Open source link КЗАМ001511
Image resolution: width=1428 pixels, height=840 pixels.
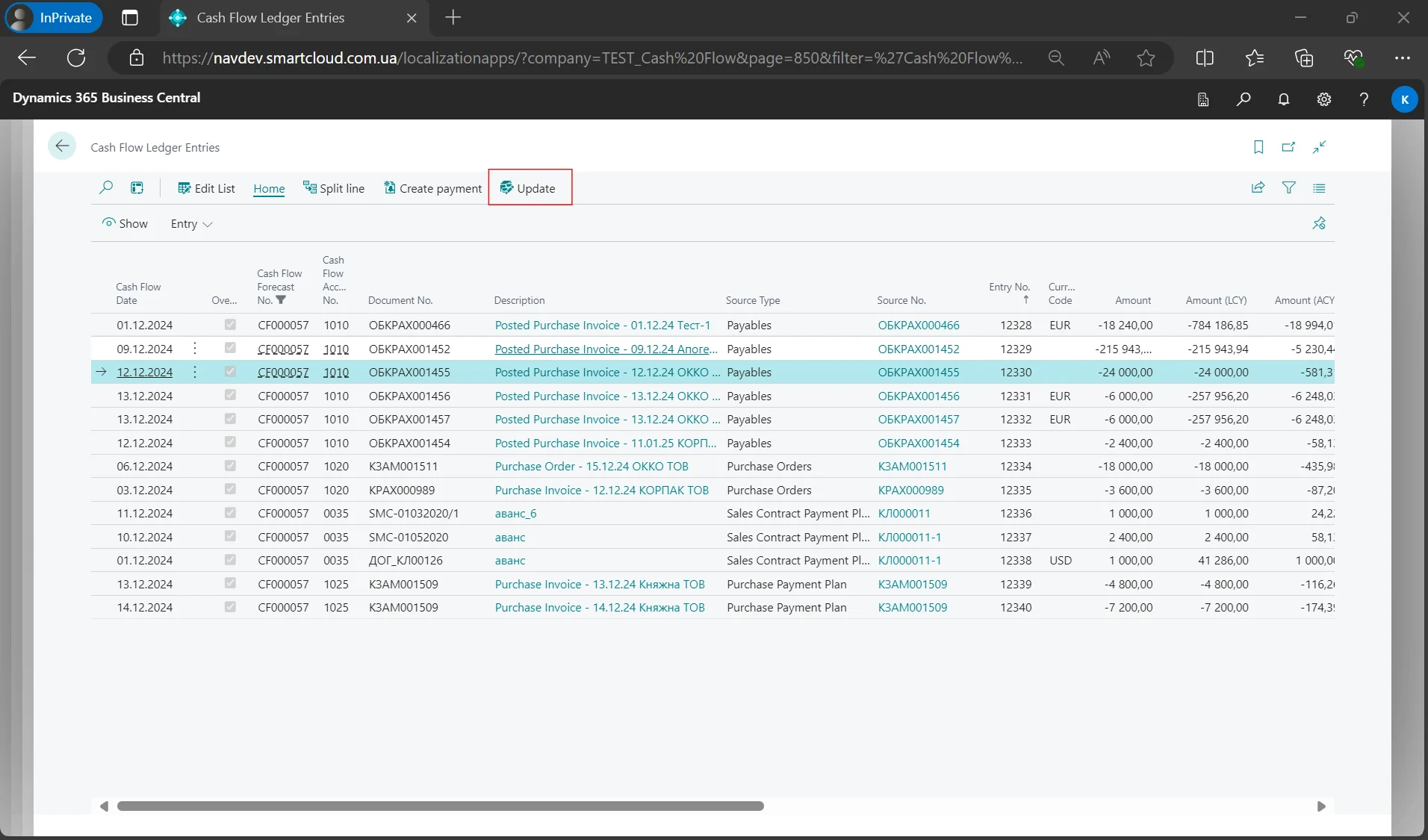(x=912, y=466)
